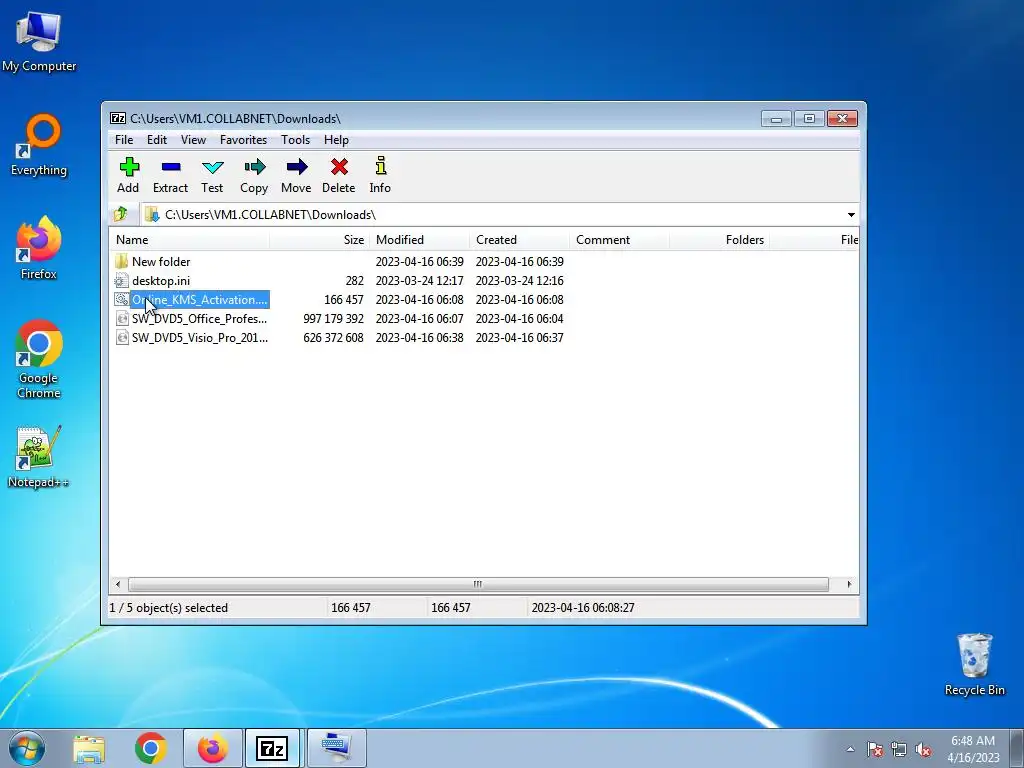This screenshot has width=1024, height=768.
Task: Open My Computer desktop shortcut
Action: [39, 43]
